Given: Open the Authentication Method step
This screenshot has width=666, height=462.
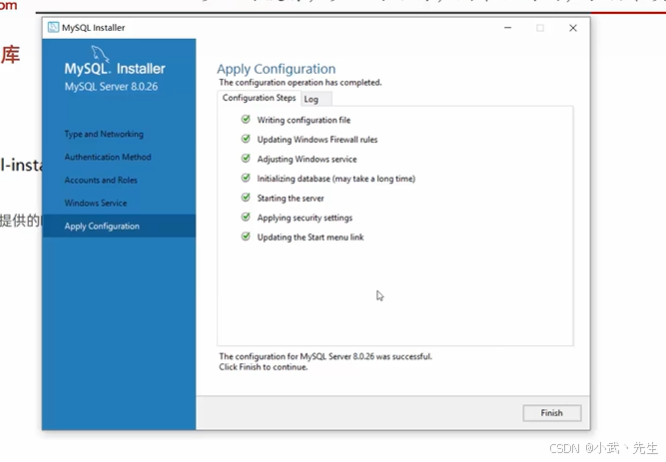Looking at the screenshot, I should coord(108,157).
